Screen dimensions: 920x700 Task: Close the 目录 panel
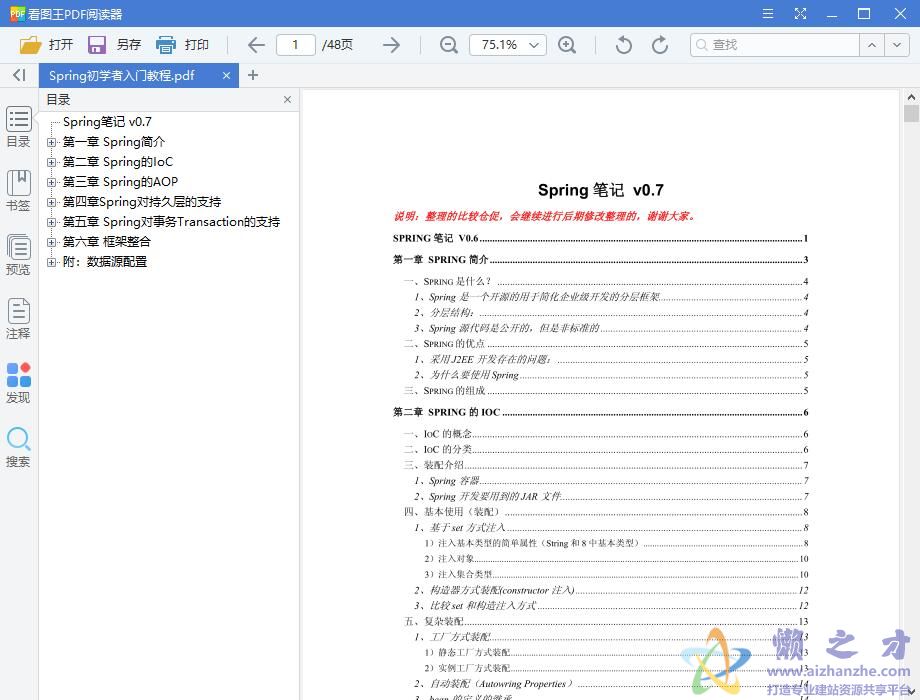[x=288, y=100]
